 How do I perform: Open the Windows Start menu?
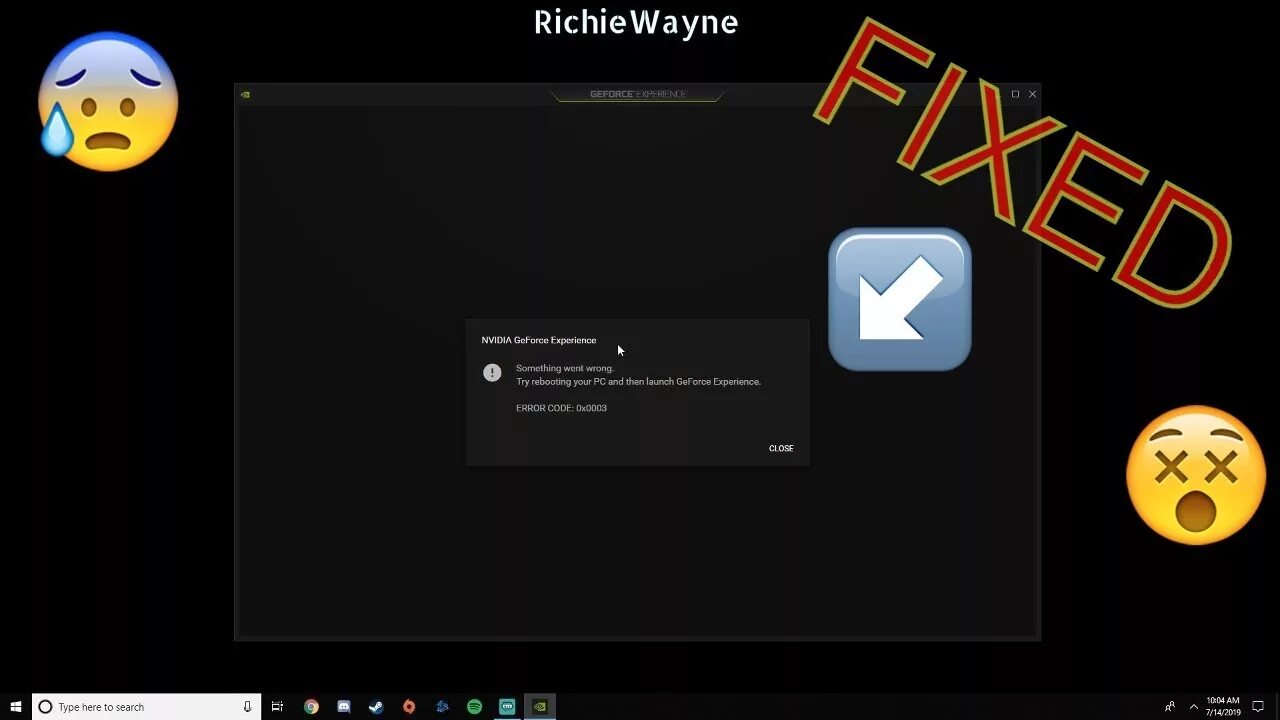(x=16, y=707)
